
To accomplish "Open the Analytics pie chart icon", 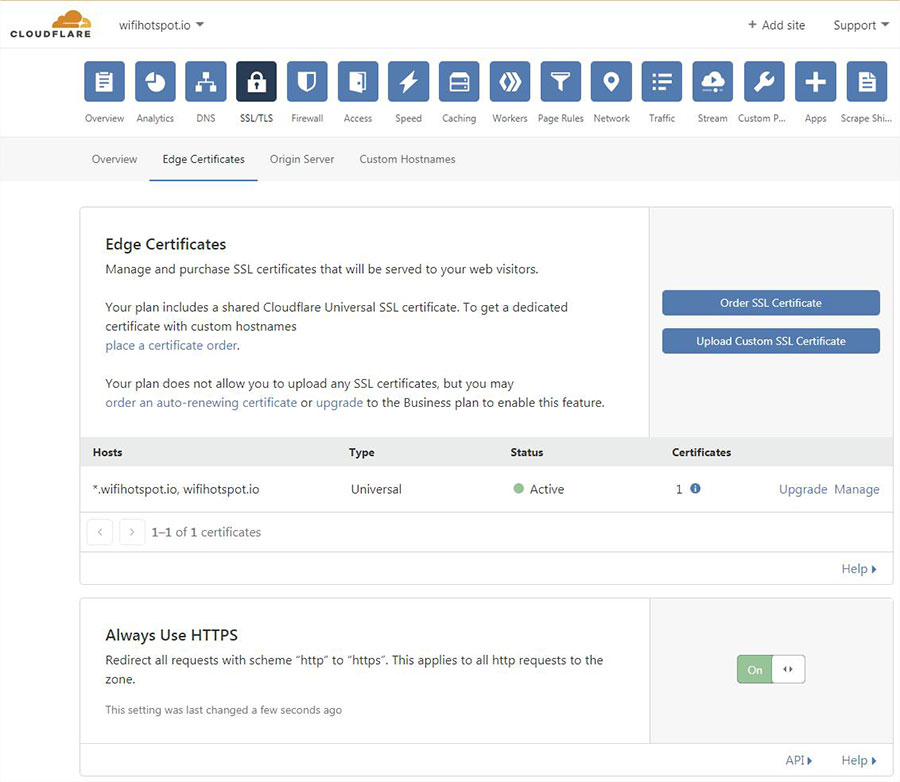I will pyautogui.click(x=155, y=82).
